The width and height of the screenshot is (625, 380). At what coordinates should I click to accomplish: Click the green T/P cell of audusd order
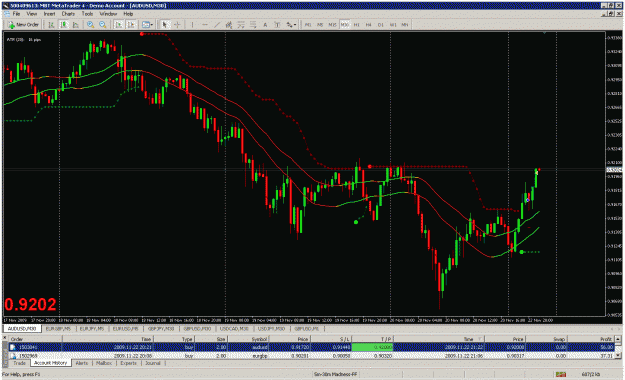372,347
